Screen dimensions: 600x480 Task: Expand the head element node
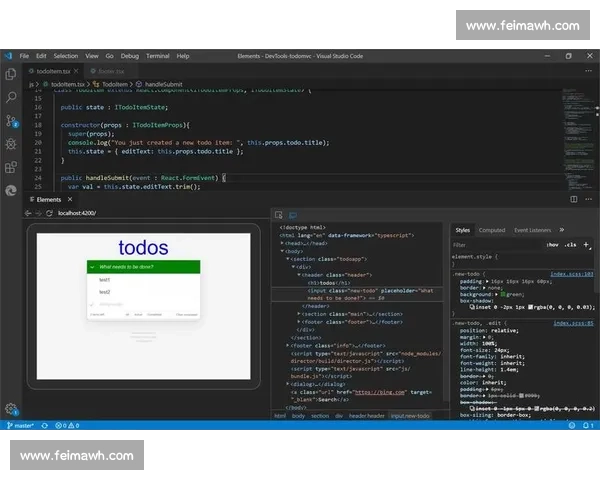pos(282,243)
